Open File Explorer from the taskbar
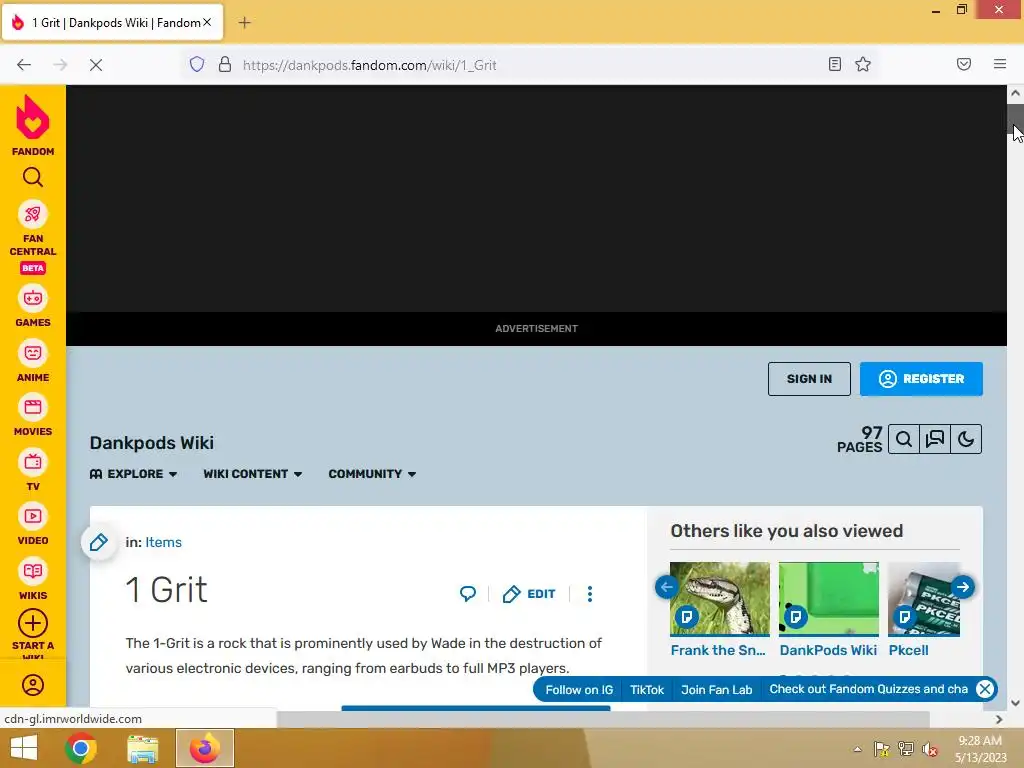The image size is (1024, 768). [142, 748]
